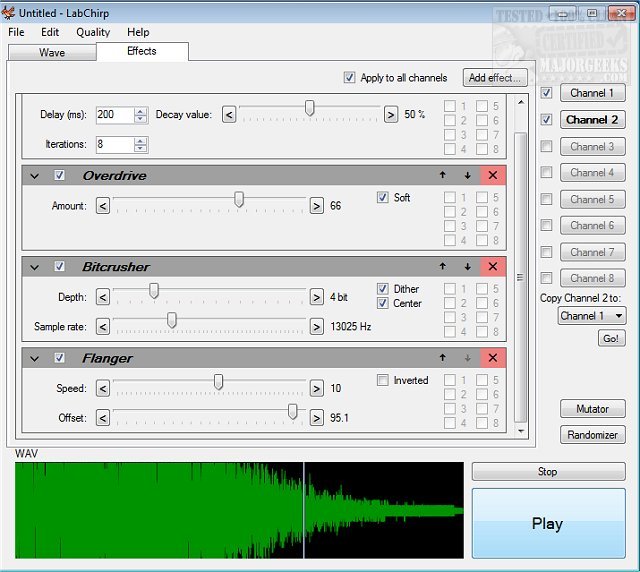The width and height of the screenshot is (640, 572).
Task: Move the Flanger effect up
Action: click(x=443, y=358)
